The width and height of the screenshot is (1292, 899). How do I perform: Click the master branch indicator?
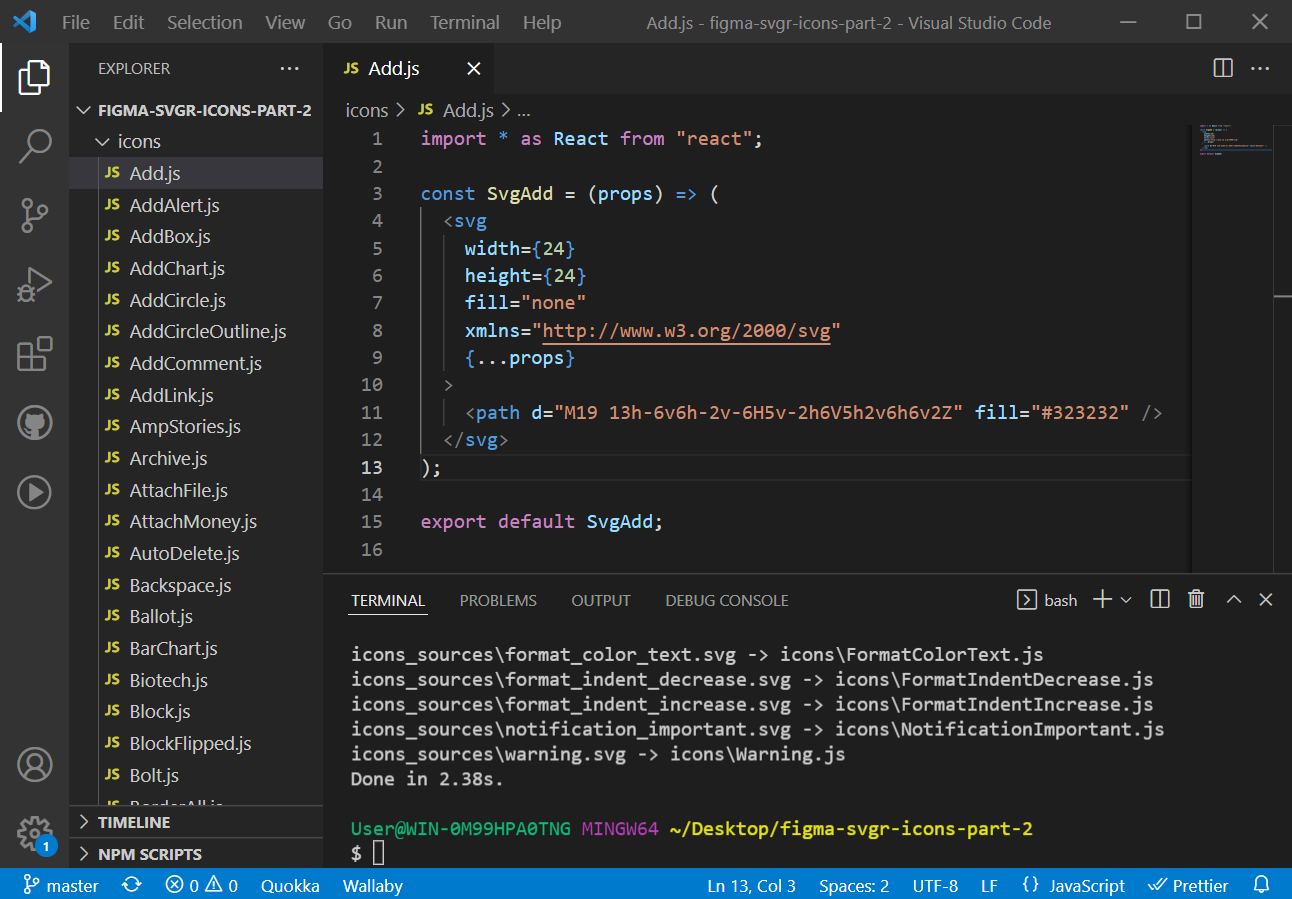pos(62,886)
